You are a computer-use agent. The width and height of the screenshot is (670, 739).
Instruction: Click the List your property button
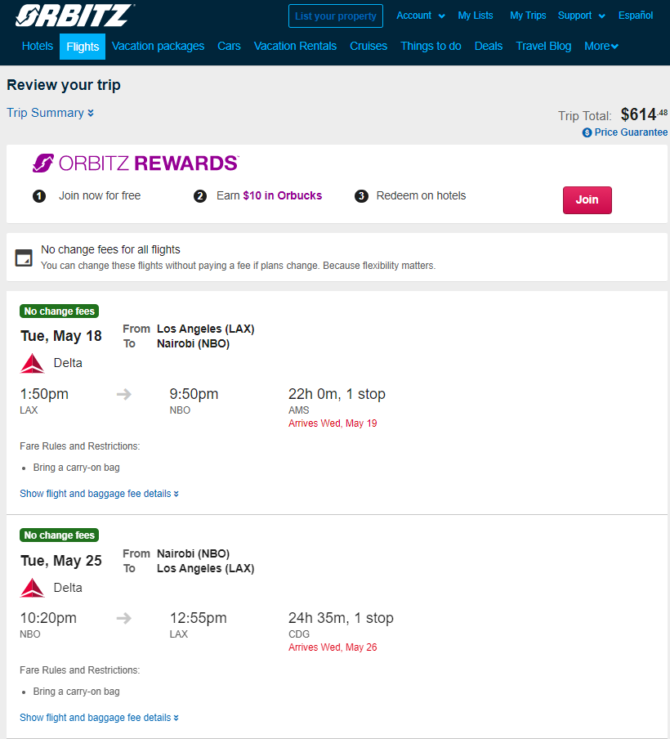[335, 16]
